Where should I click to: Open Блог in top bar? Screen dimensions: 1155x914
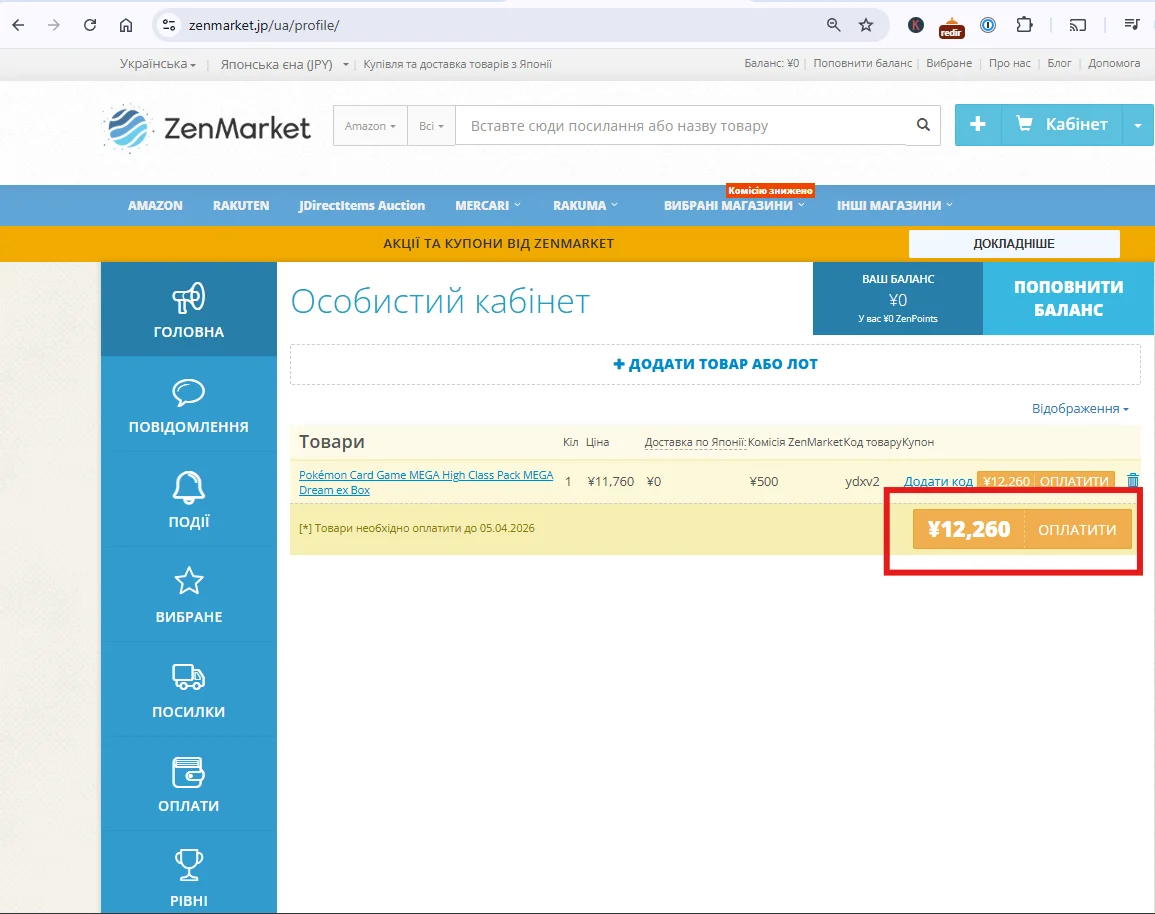[x=1059, y=63]
